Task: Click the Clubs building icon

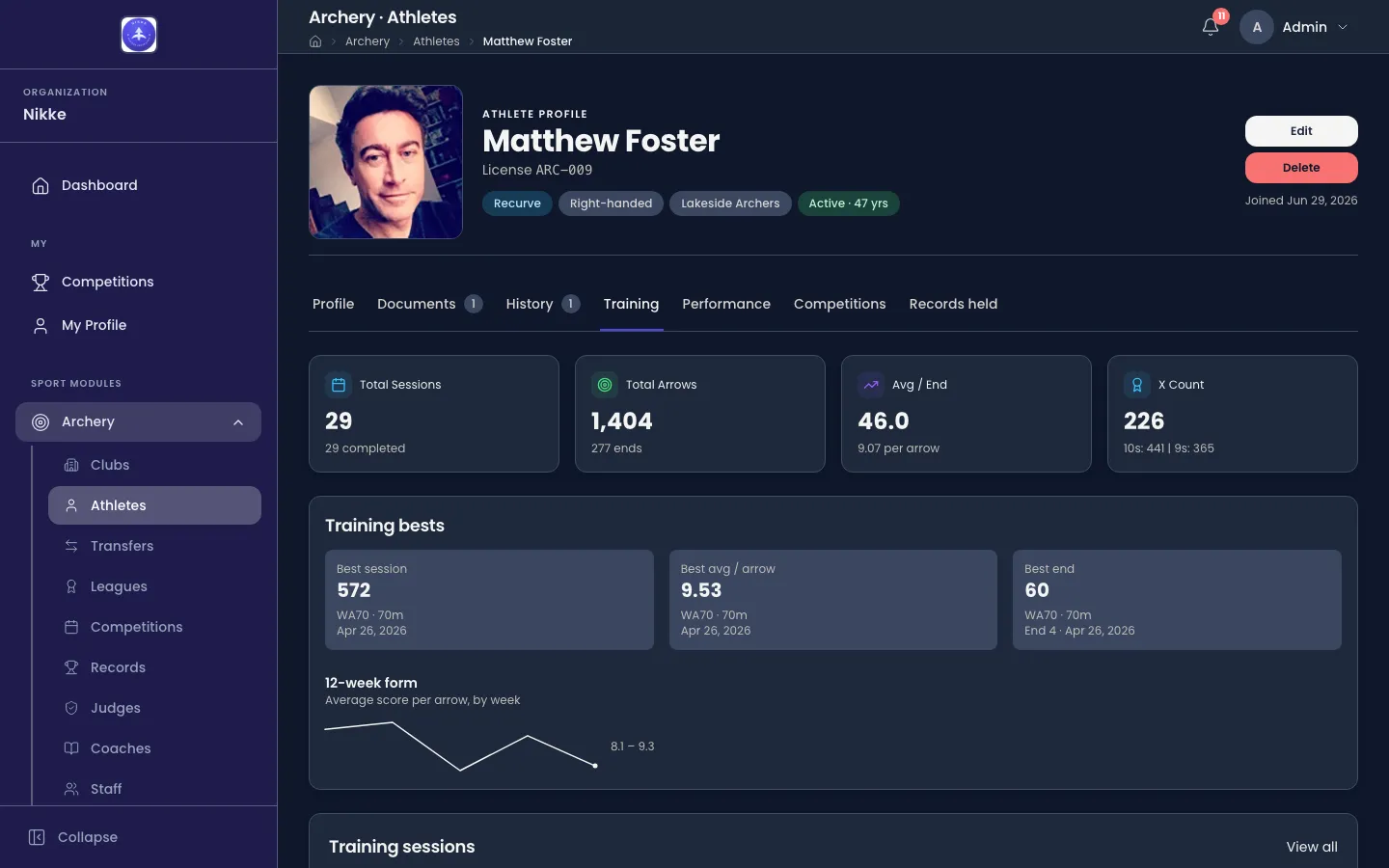Action: pyautogui.click(x=71, y=465)
